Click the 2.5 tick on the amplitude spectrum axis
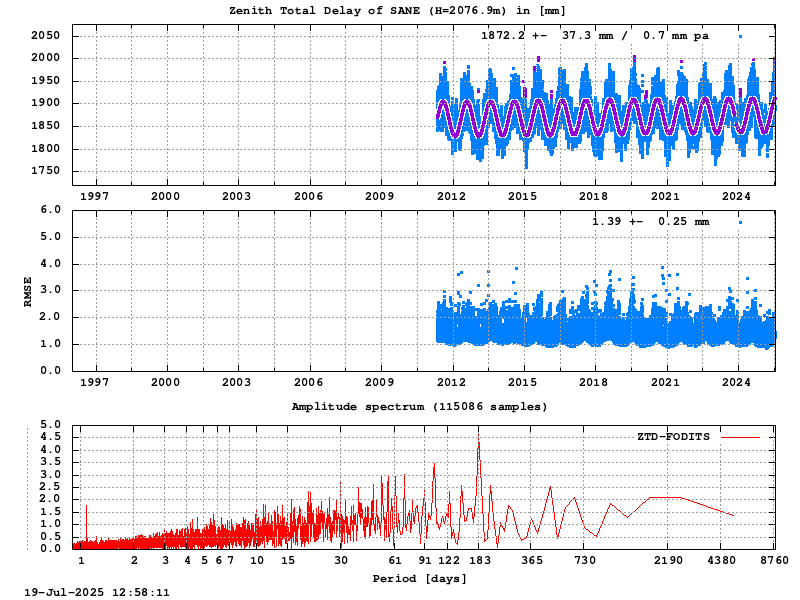The image size is (800, 600). pos(50,487)
